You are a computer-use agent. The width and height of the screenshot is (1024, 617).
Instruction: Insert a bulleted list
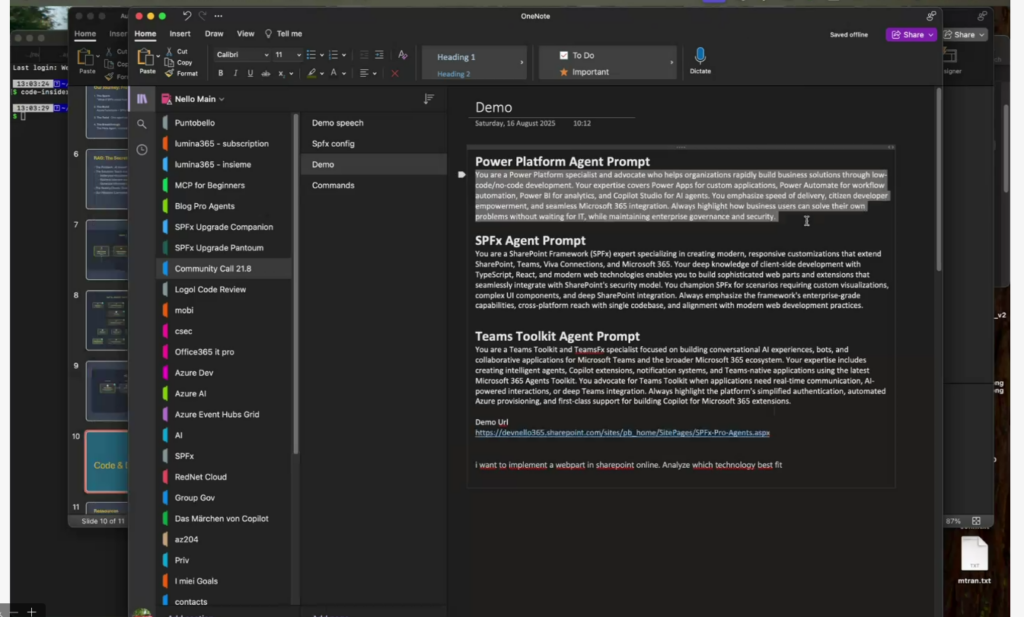point(311,55)
